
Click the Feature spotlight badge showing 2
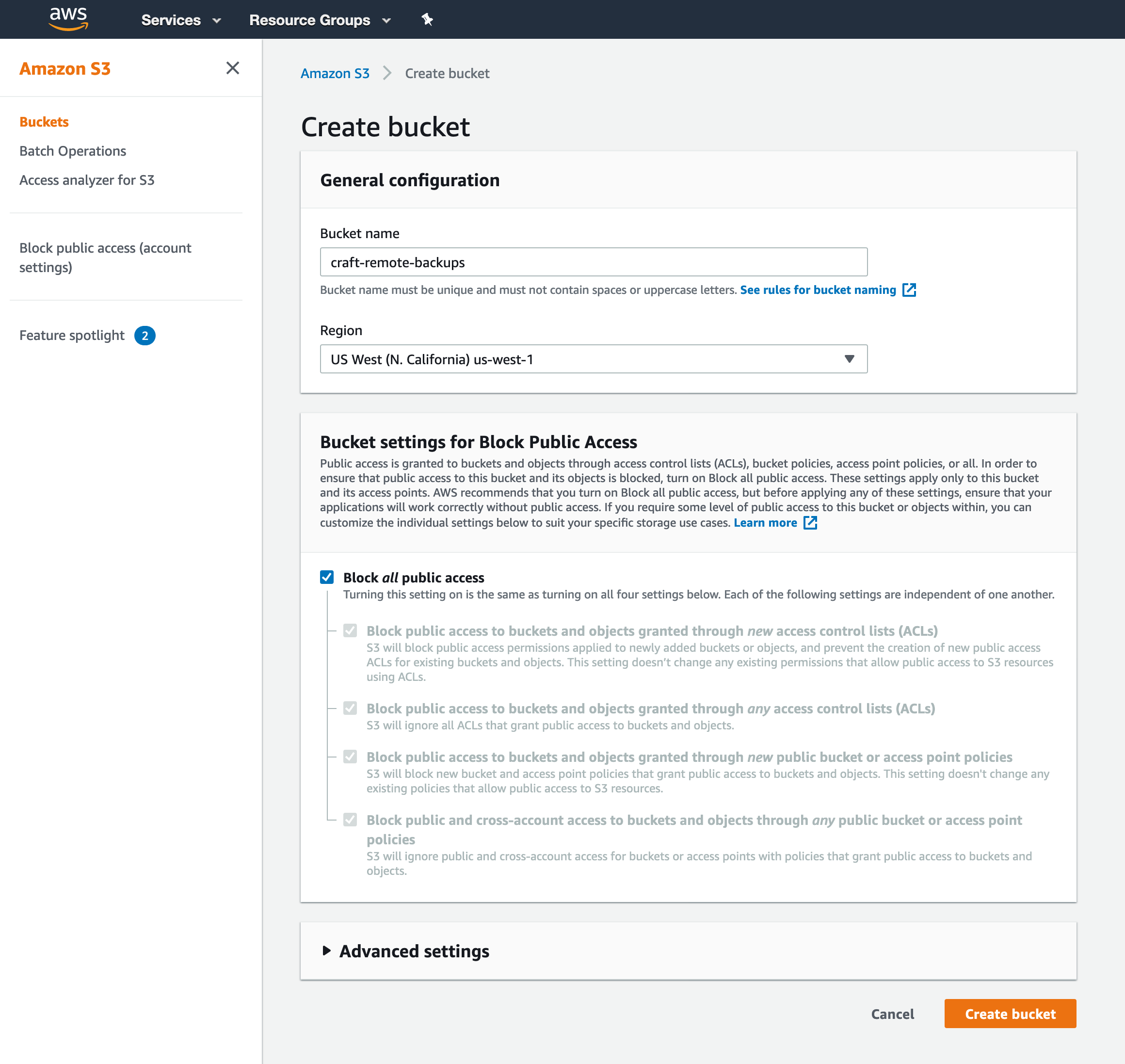coord(145,336)
